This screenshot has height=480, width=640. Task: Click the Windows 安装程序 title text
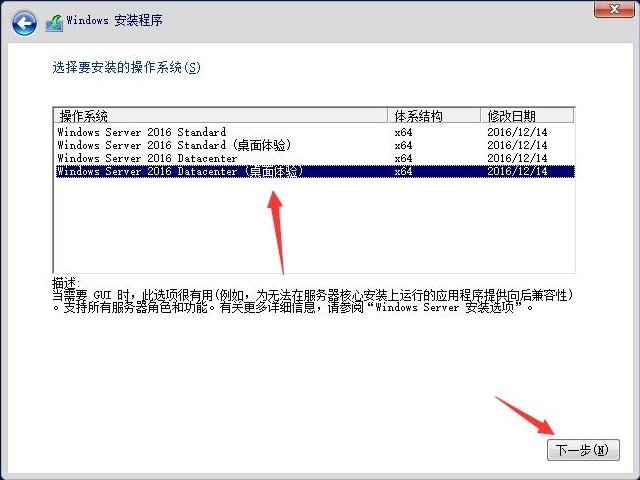tap(114, 20)
